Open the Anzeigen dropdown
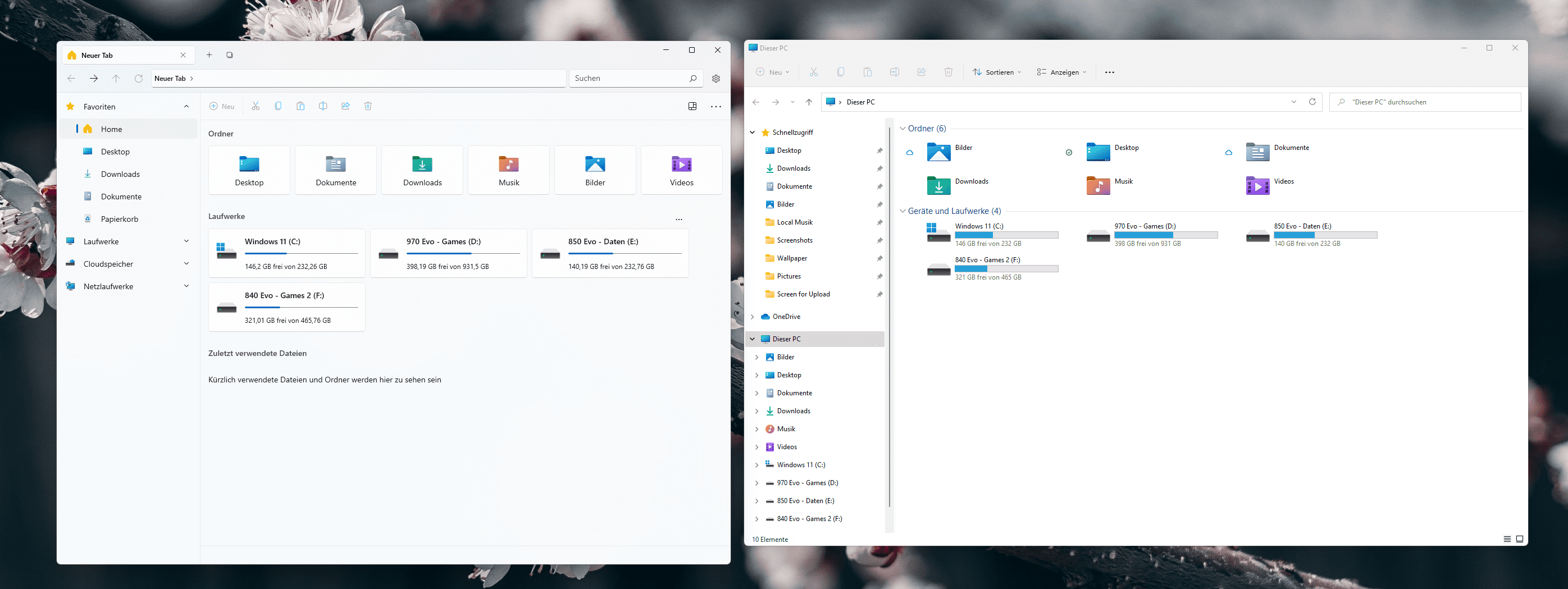Viewport: 1568px width, 589px height. [x=1061, y=72]
